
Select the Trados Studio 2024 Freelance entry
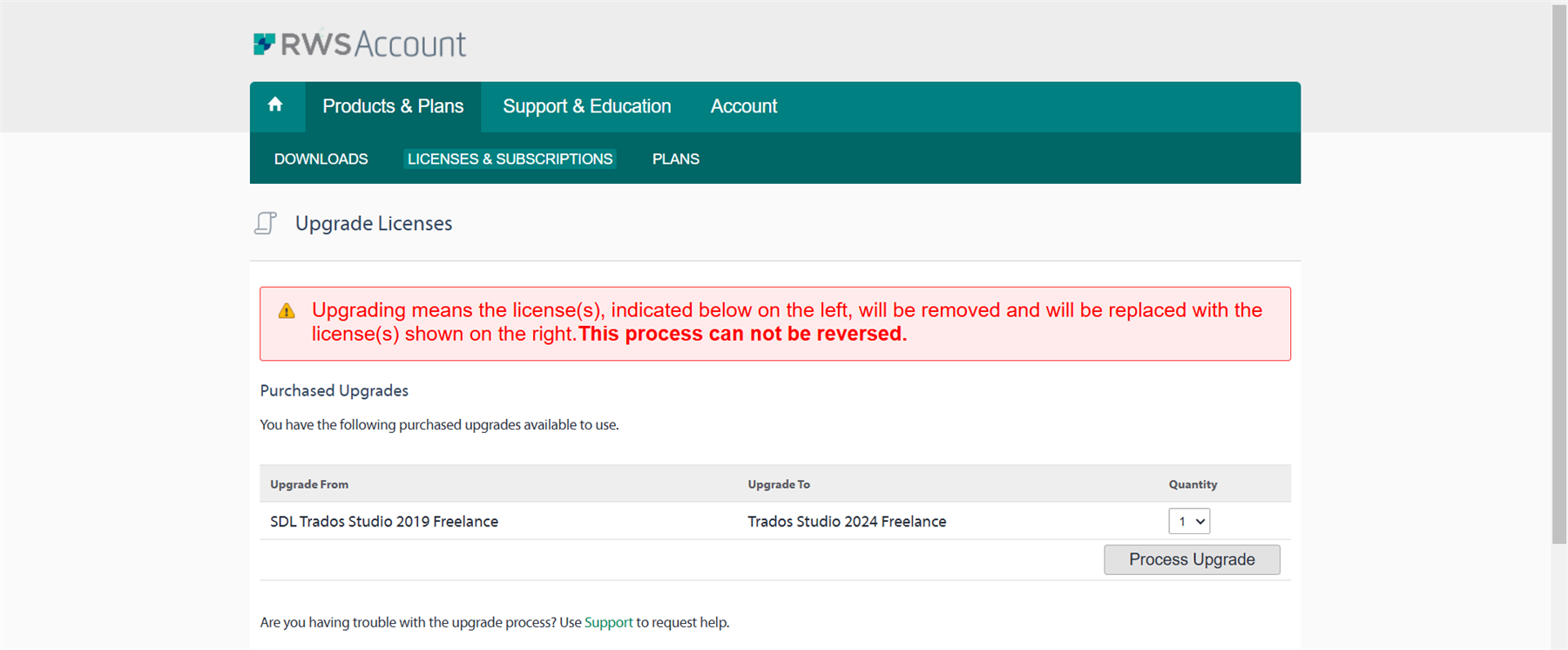(847, 521)
